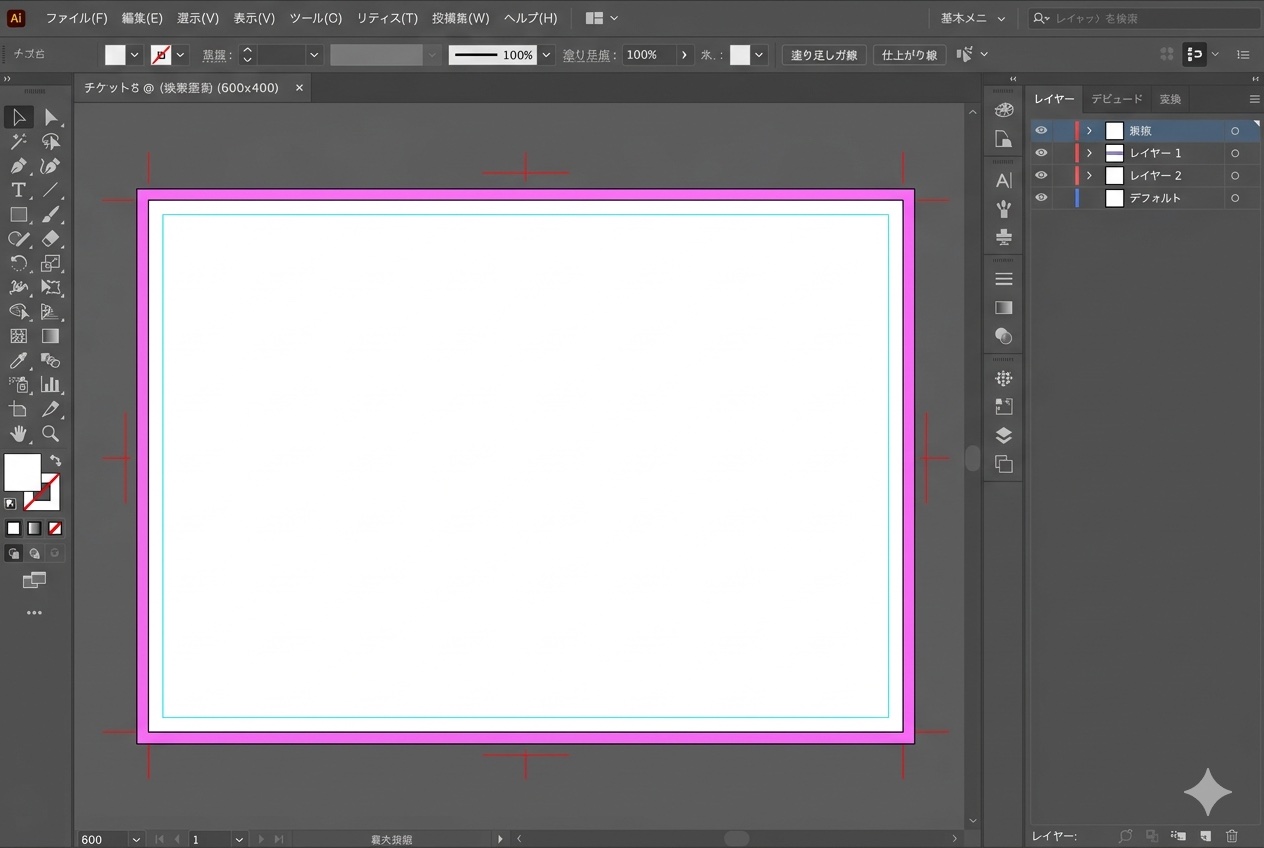The height and width of the screenshot is (848, 1264).
Task: Open the zoom level dropdown showing 600
Action: [136, 840]
